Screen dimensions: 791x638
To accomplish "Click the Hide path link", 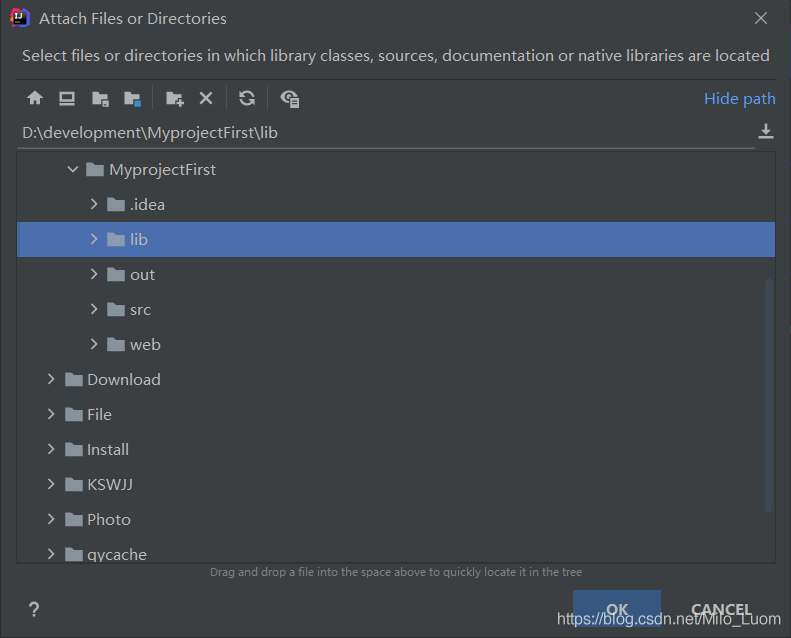I will tap(740, 98).
